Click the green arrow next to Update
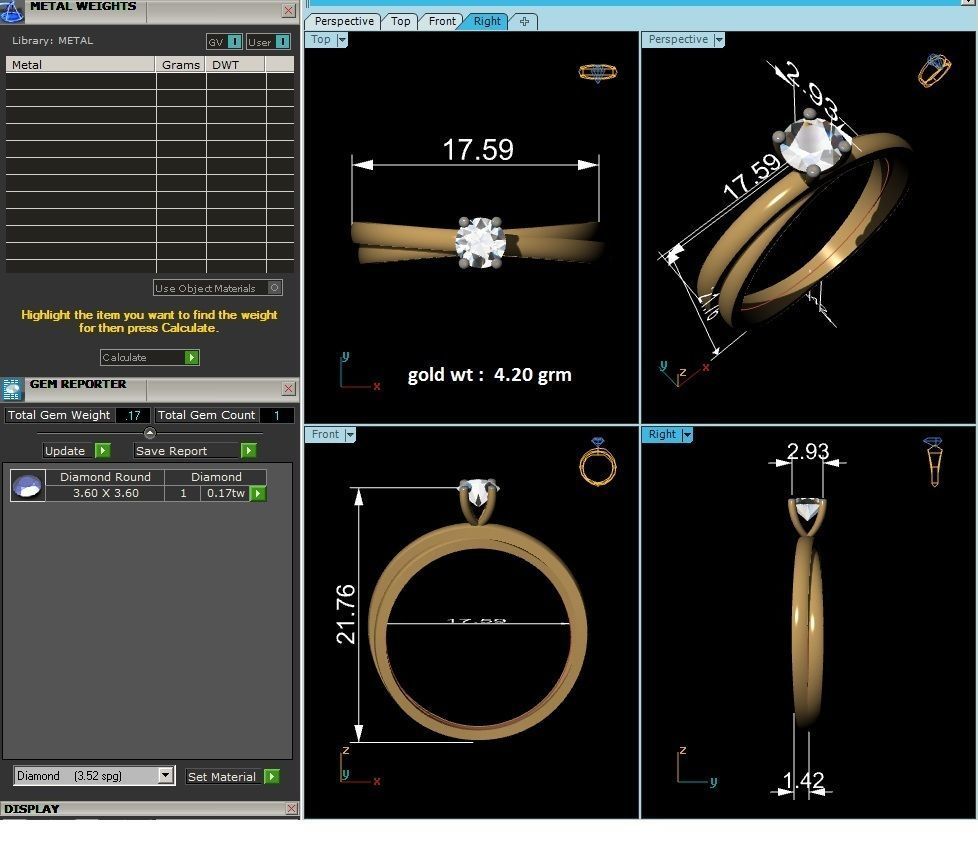This screenshot has height=867, width=978. click(x=103, y=450)
